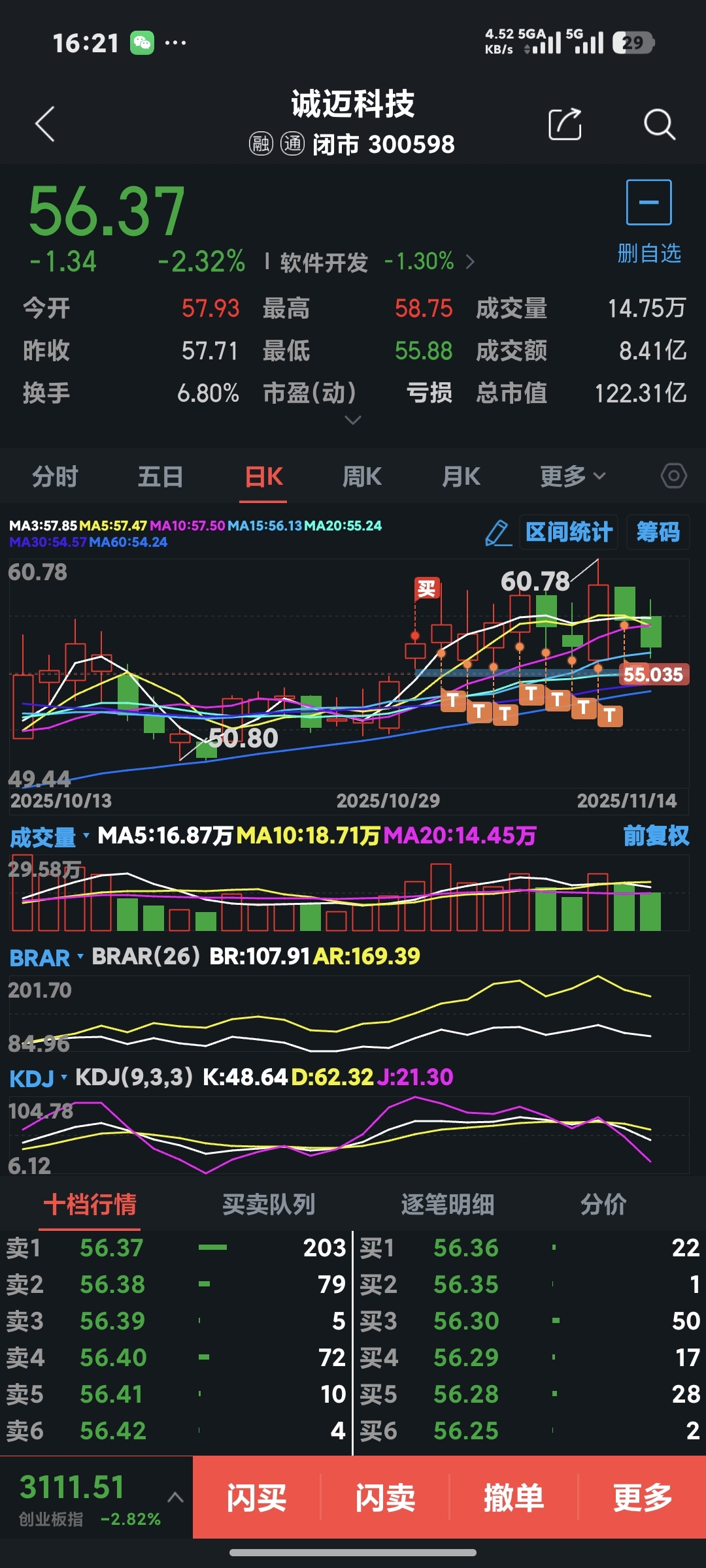Screen dimensions: 706x1568
Task: Select 买6 price 56.25 row
Action: 530,1431
